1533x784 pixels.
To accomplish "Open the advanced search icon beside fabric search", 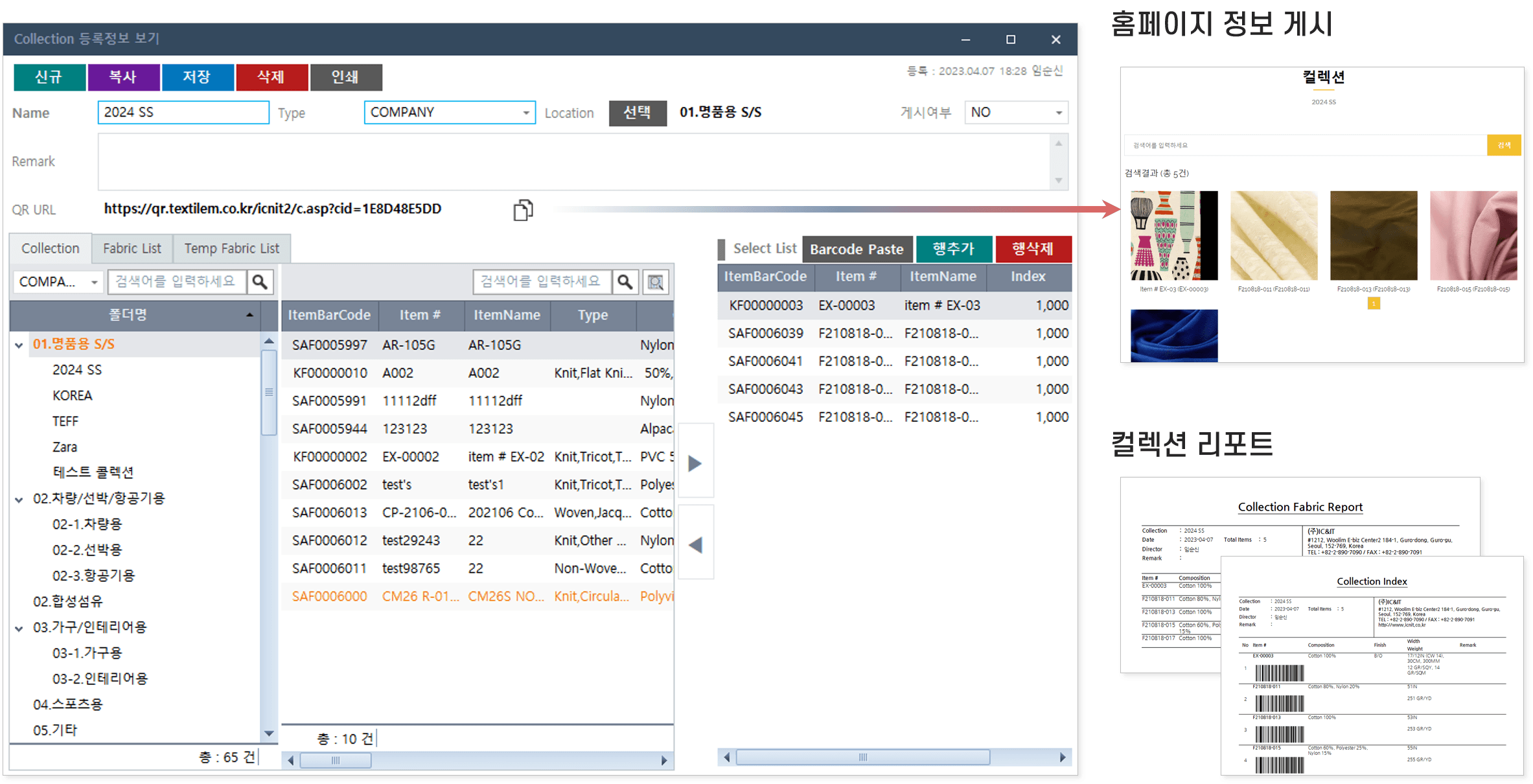I will [x=656, y=282].
